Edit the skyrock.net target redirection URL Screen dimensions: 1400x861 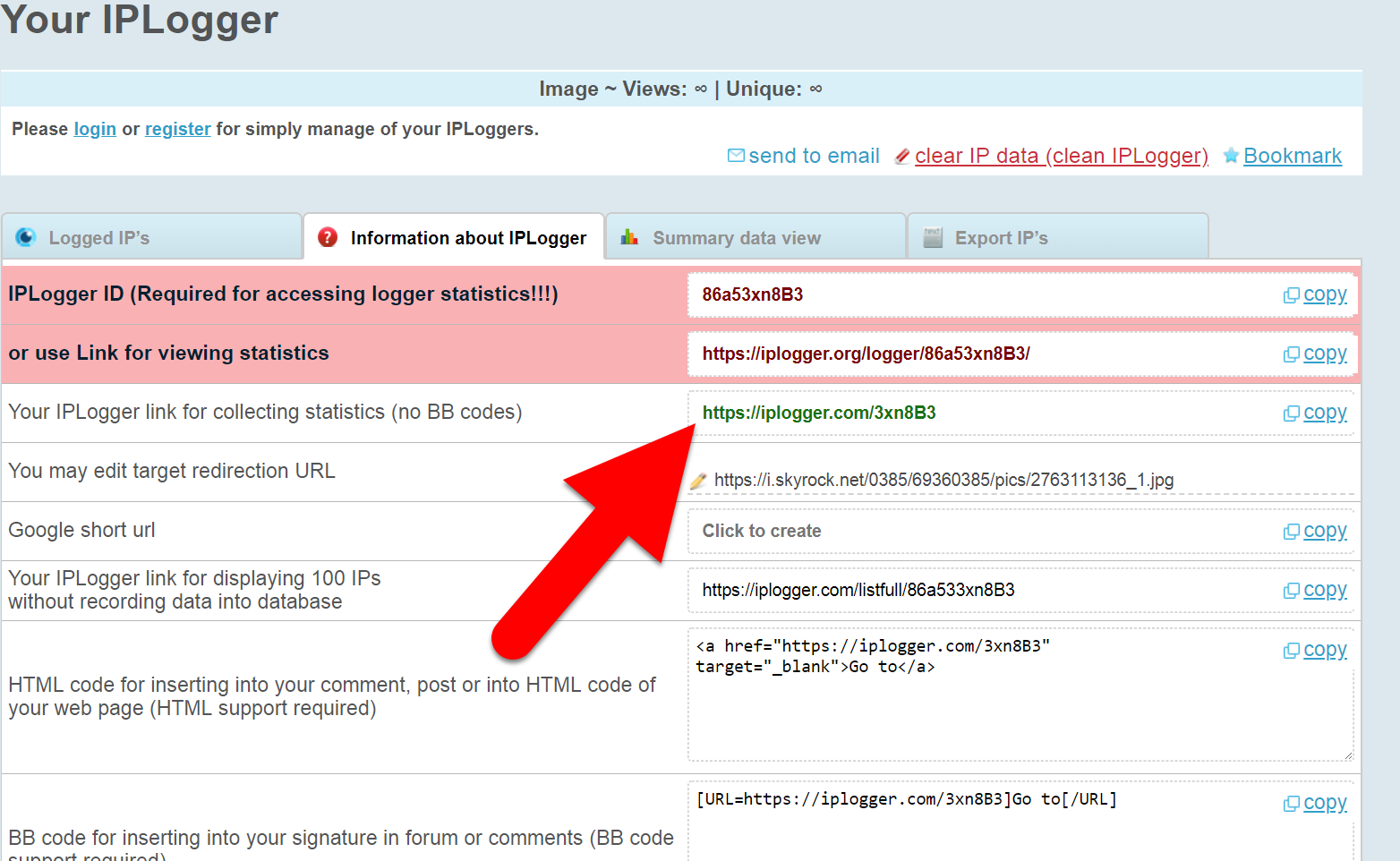[943, 480]
